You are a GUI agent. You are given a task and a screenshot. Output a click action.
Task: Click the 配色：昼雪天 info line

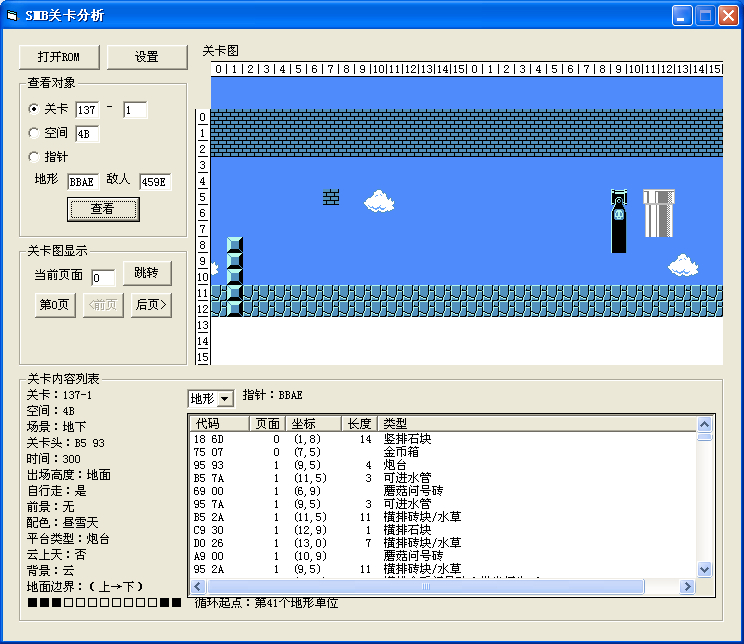[x=63, y=523]
